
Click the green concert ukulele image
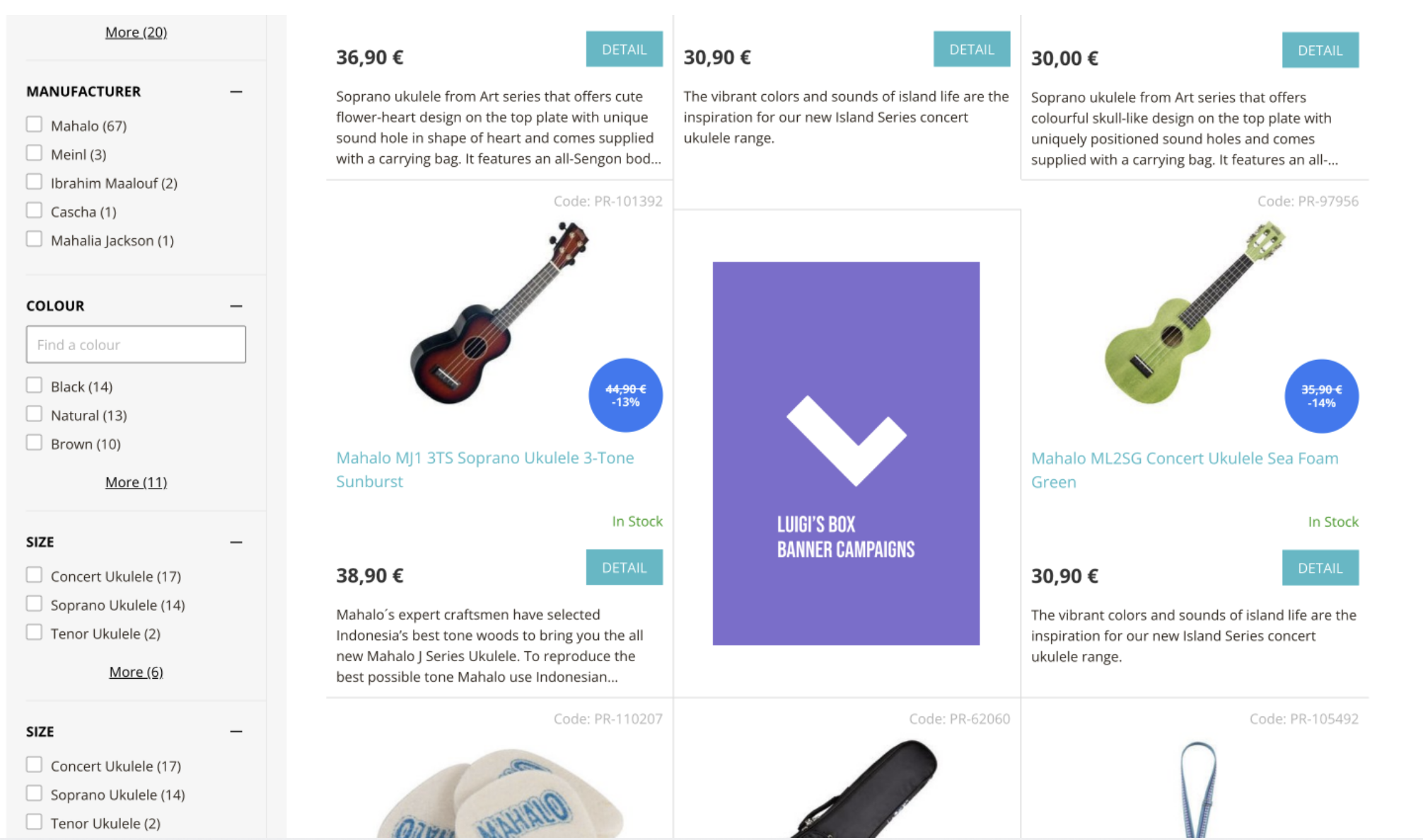1194,313
